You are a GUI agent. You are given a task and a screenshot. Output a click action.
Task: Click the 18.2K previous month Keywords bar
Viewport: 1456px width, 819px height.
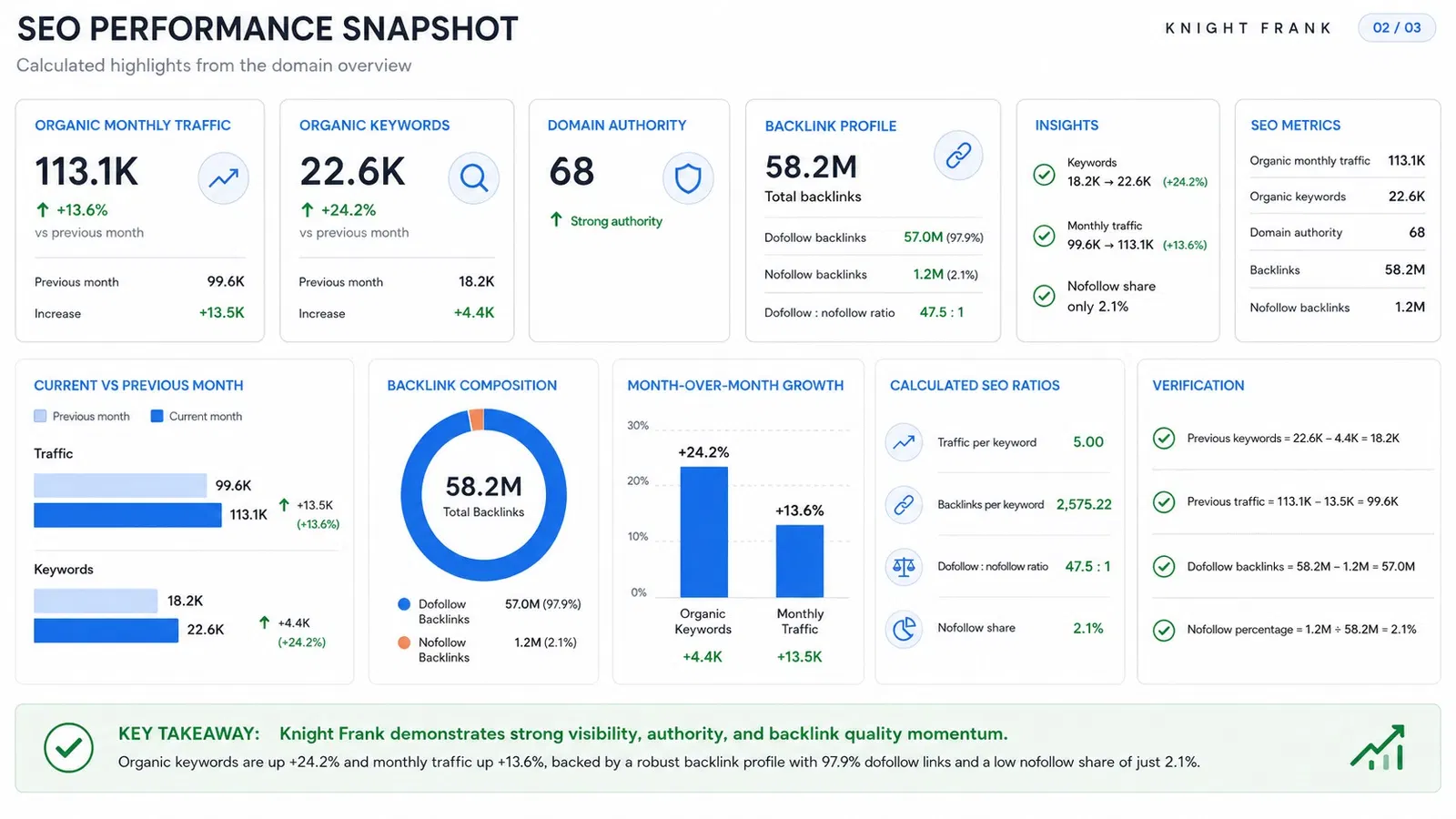[x=96, y=601]
